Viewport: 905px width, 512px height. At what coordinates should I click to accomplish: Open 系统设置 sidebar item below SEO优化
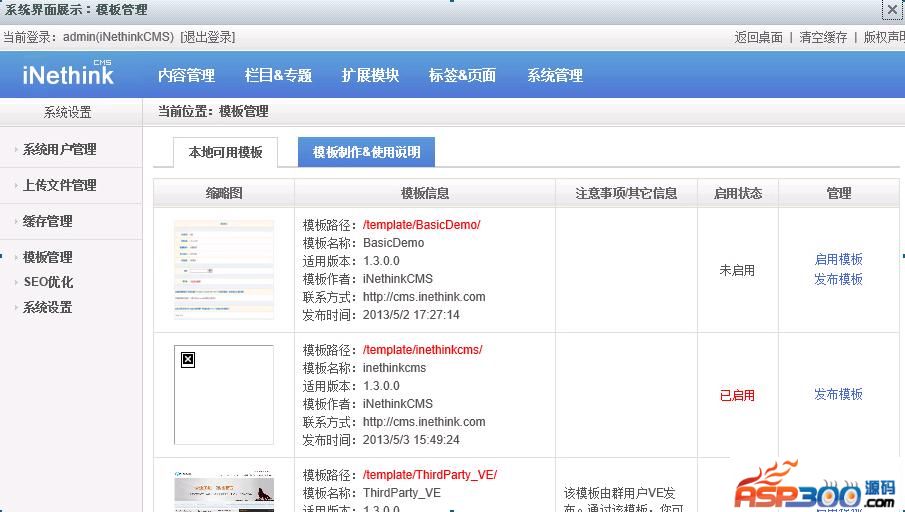(47, 308)
